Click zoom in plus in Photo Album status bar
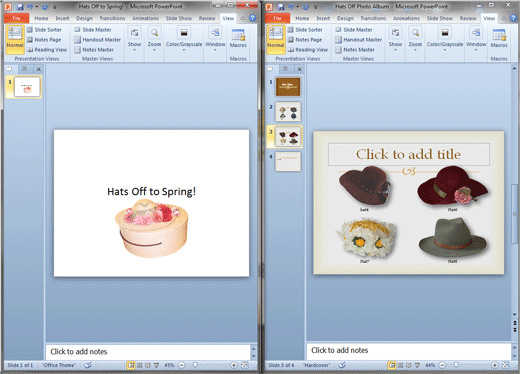Screen dimensions: 520x374 (495, 365)
